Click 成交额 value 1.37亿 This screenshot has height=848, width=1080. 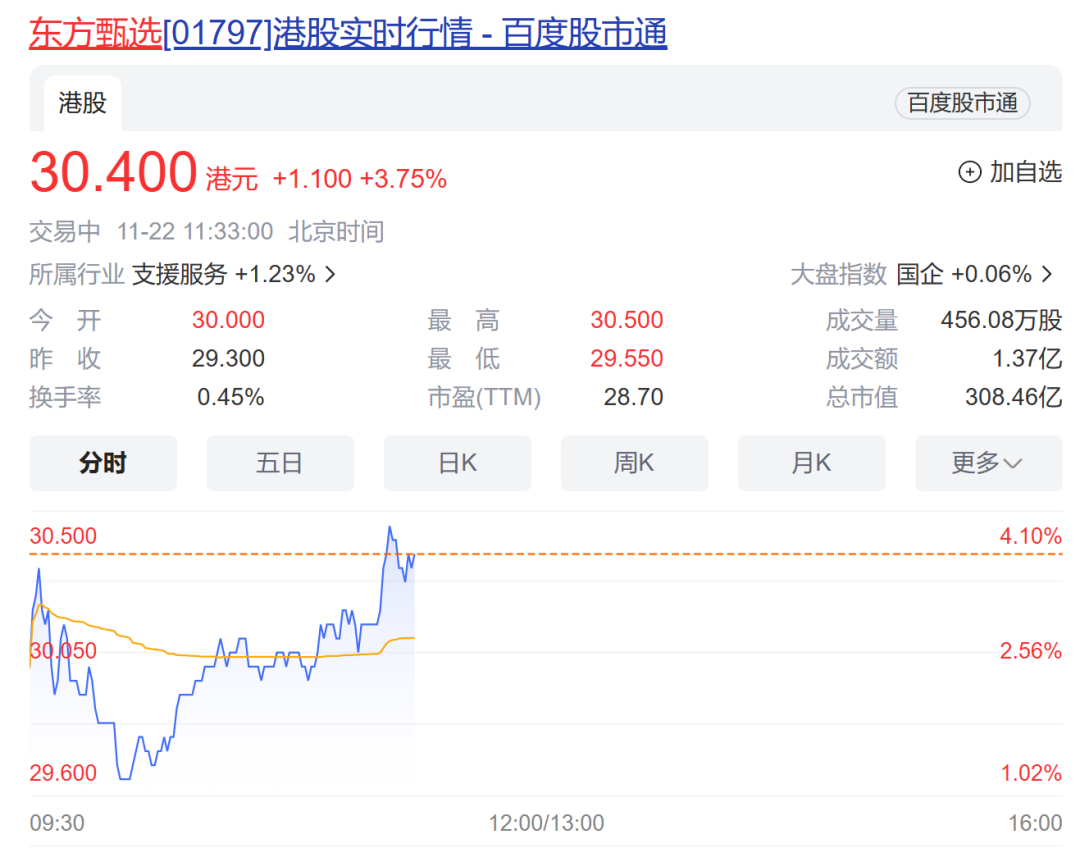(1027, 359)
